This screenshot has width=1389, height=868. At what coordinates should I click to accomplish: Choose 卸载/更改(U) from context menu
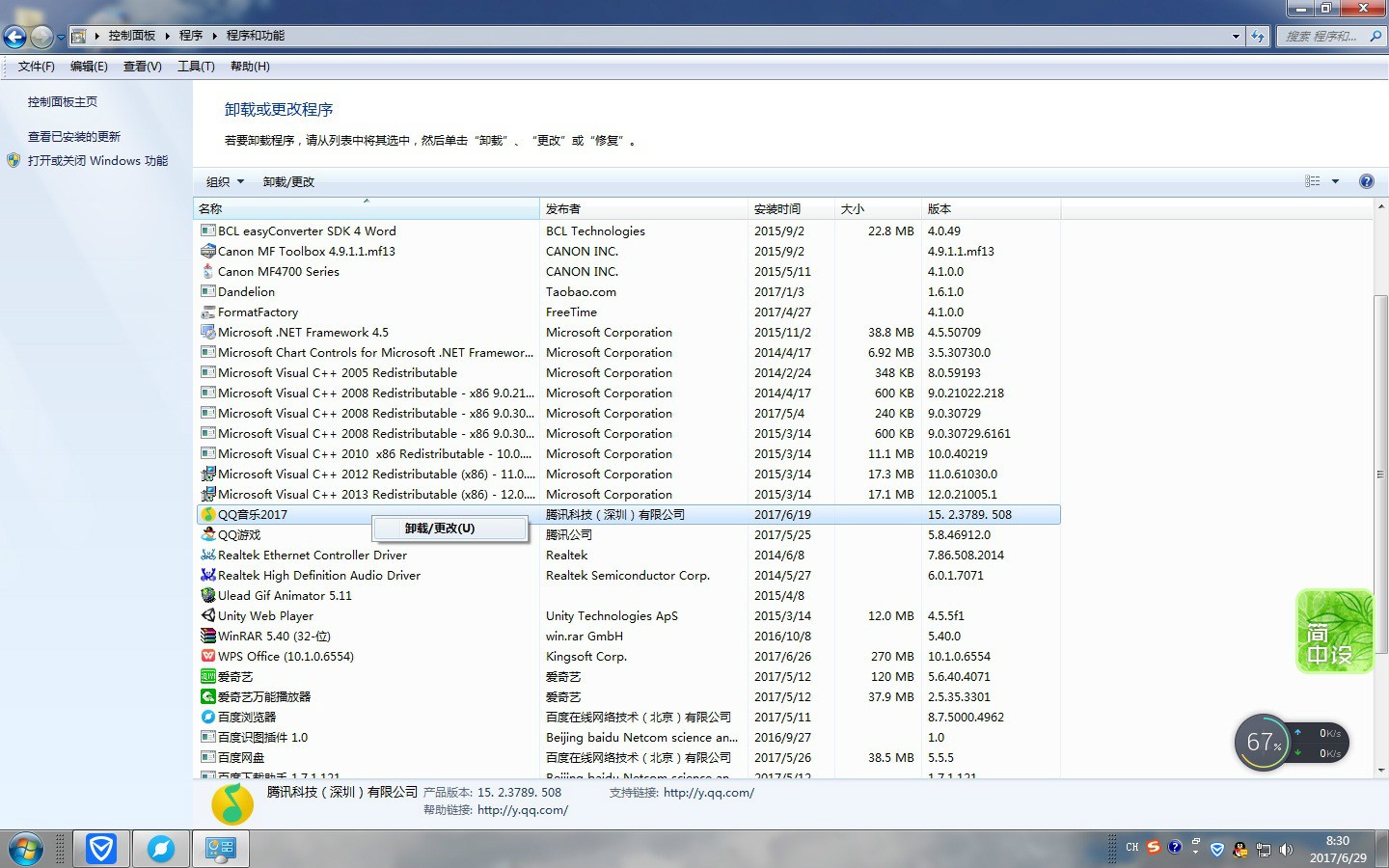(x=449, y=529)
